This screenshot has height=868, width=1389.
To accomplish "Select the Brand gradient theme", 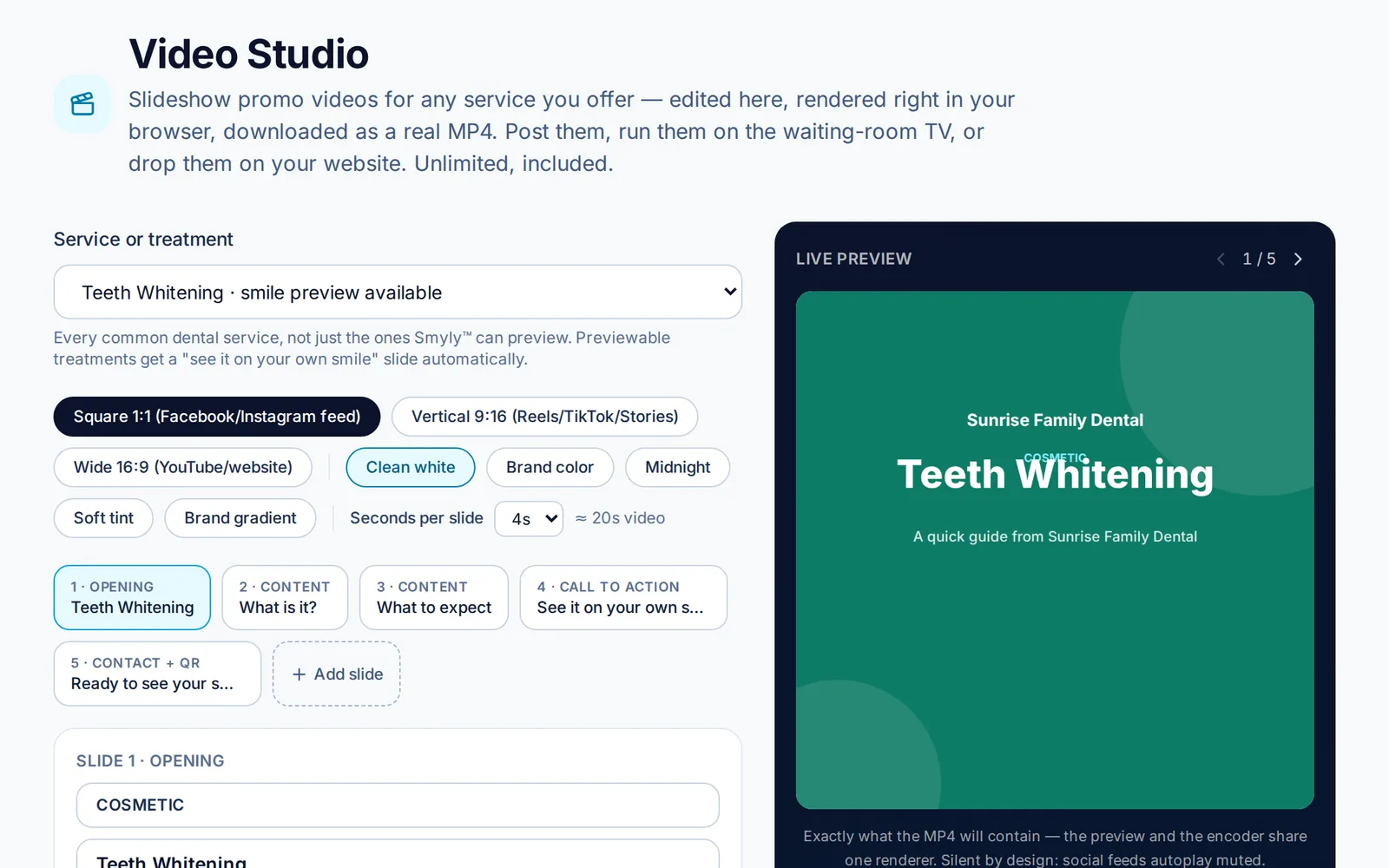I will pos(240,518).
